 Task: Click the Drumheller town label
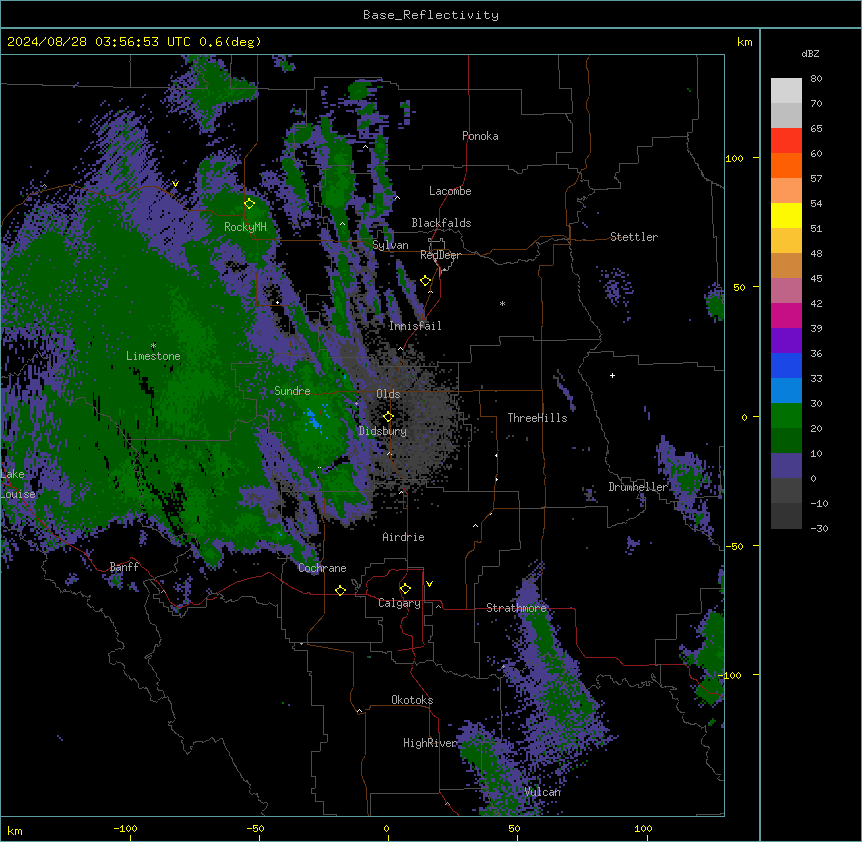click(x=638, y=487)
